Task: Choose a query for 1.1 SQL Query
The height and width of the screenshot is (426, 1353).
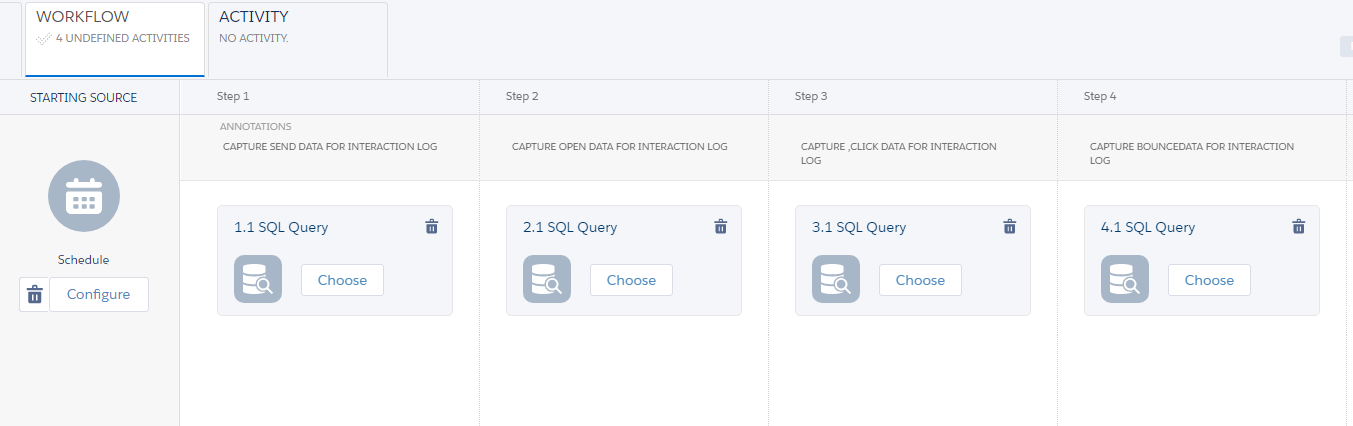Action: (342, 280)
